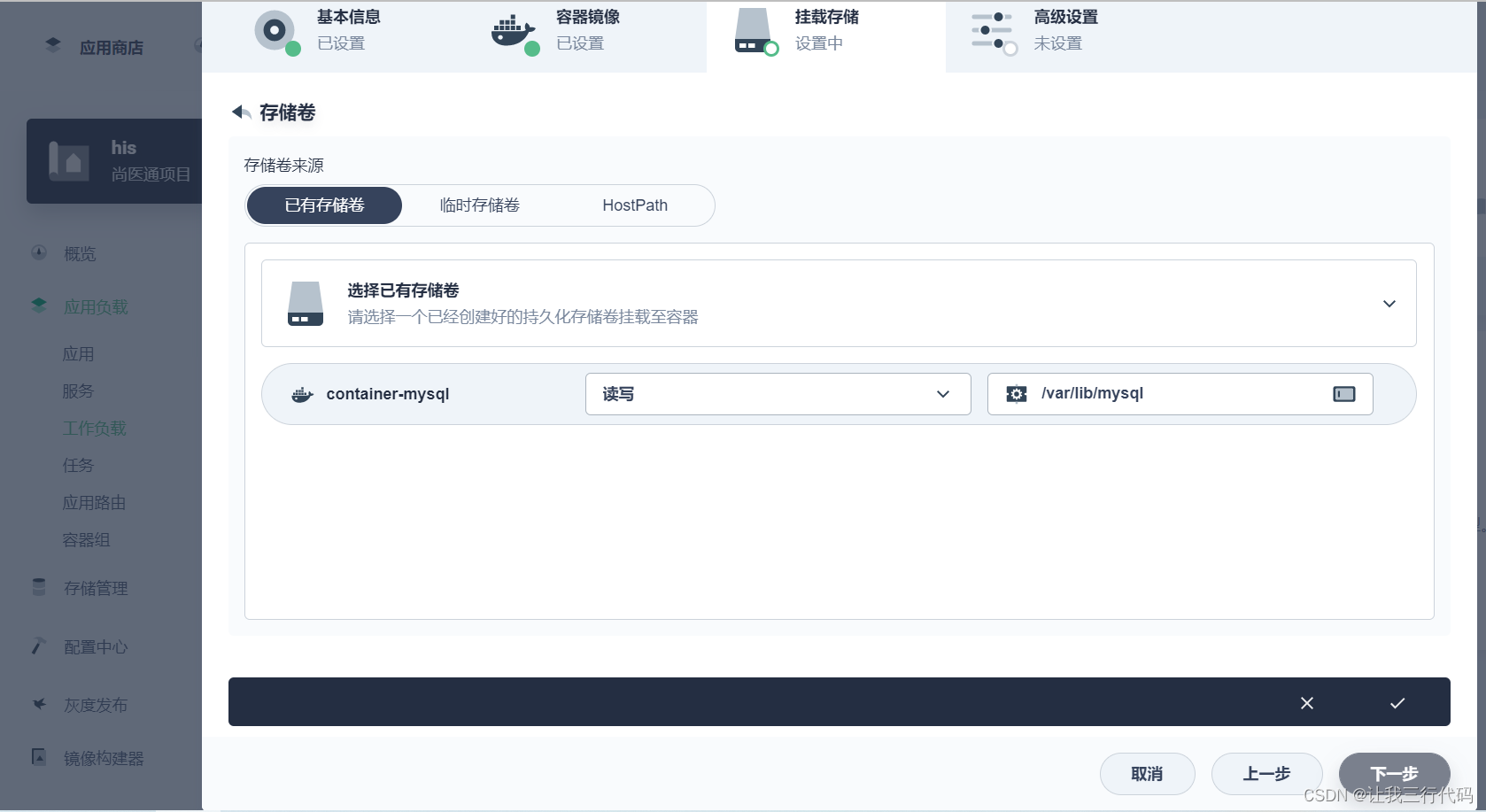This screenshot has width=1486, height=812.
Task: Click the 配置中心 hammer icon
Action: pos(39,646)
